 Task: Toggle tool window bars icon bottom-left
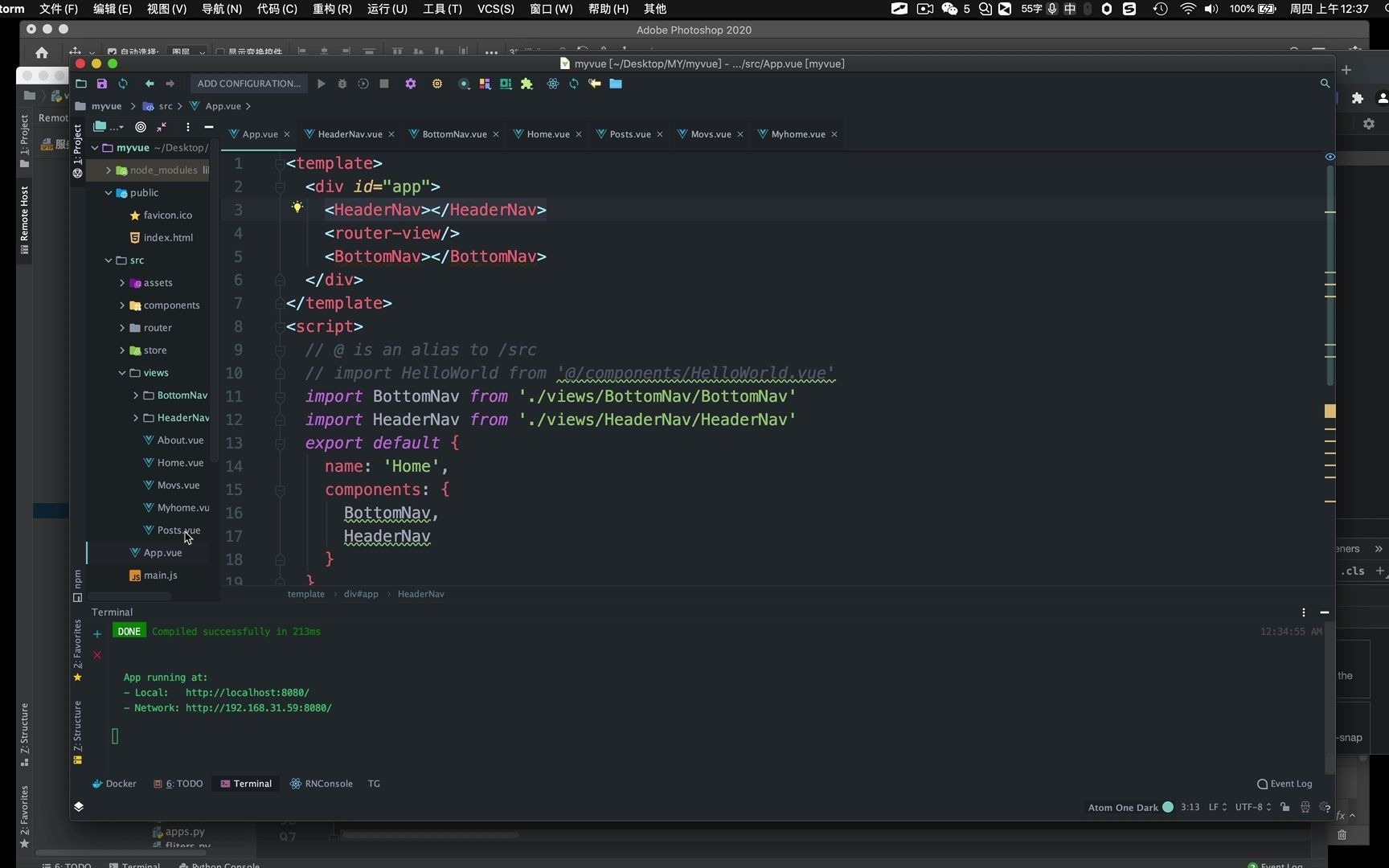(79, 806)
